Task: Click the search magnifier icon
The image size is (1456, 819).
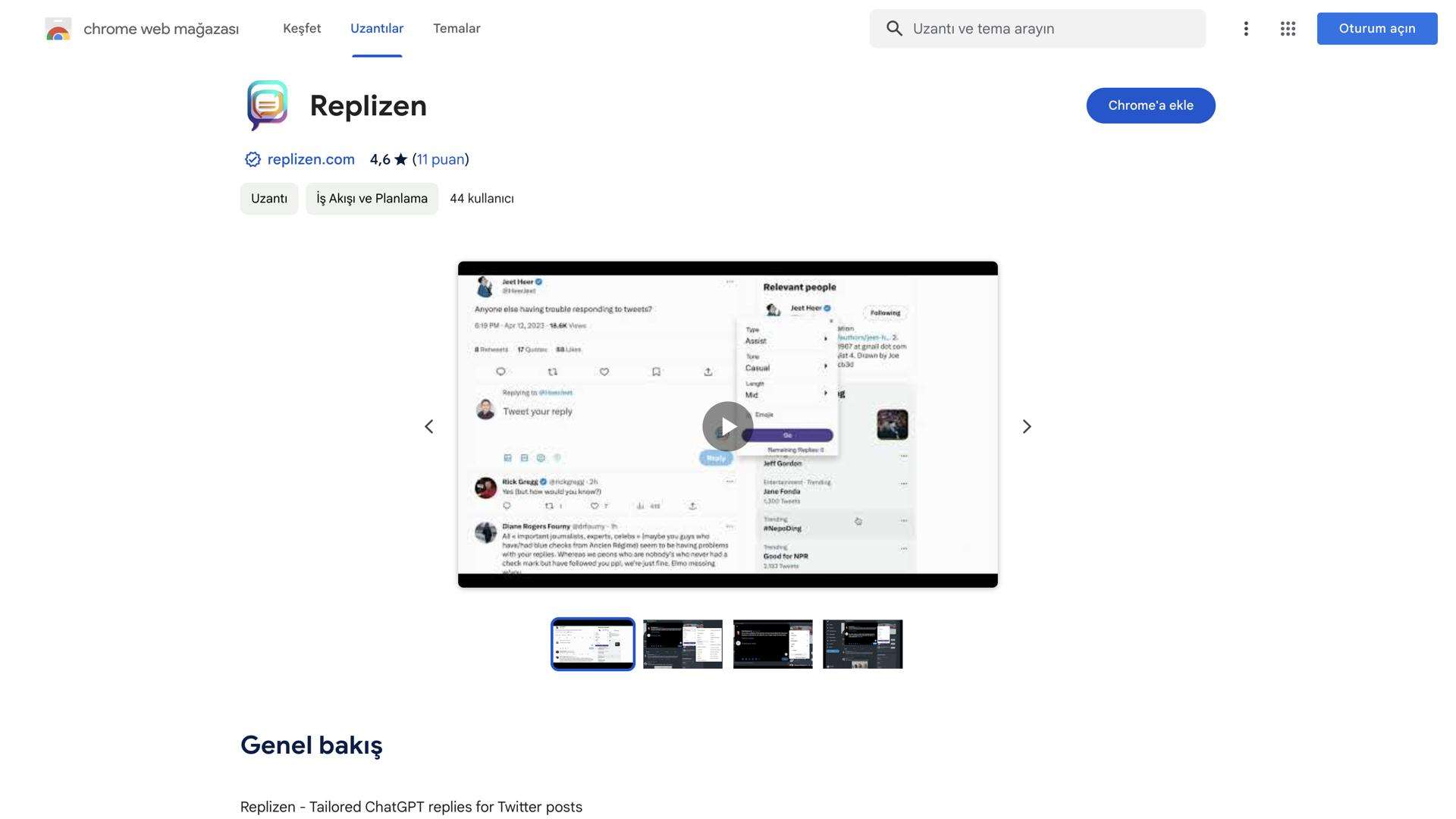Action: (895, 28)
